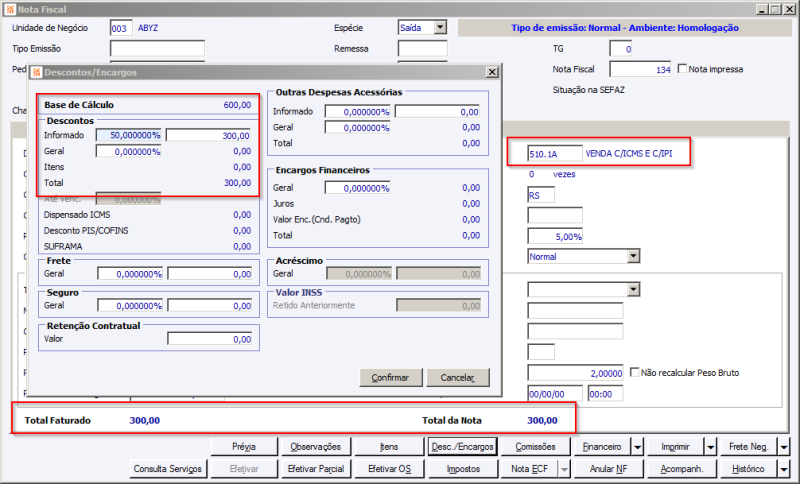This screenshot has height=484, width=800.
Task: Click the Cancelar button
Action: point(458,377)
